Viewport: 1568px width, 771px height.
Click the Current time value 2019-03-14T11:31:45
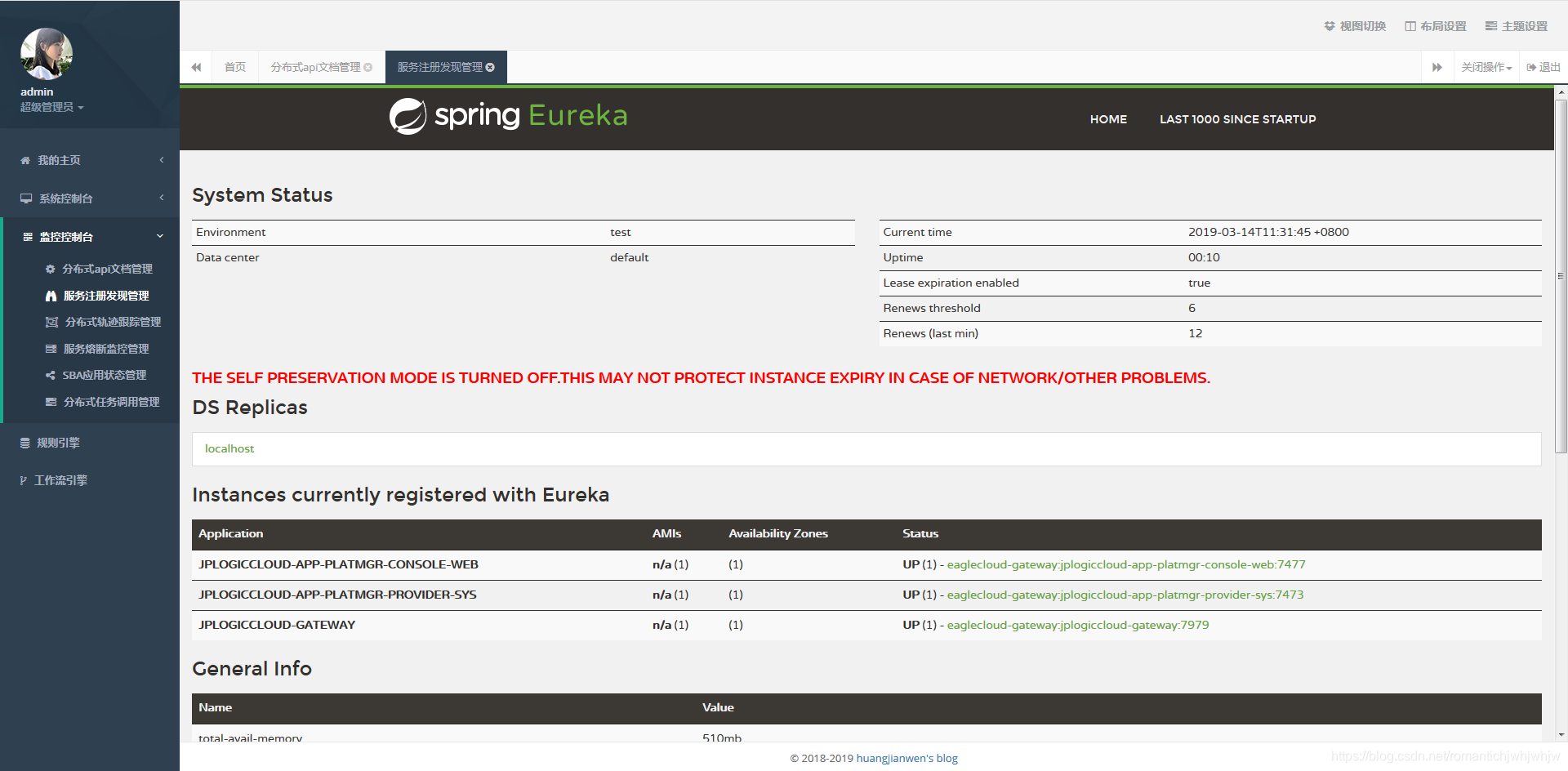click(1268, 232)
